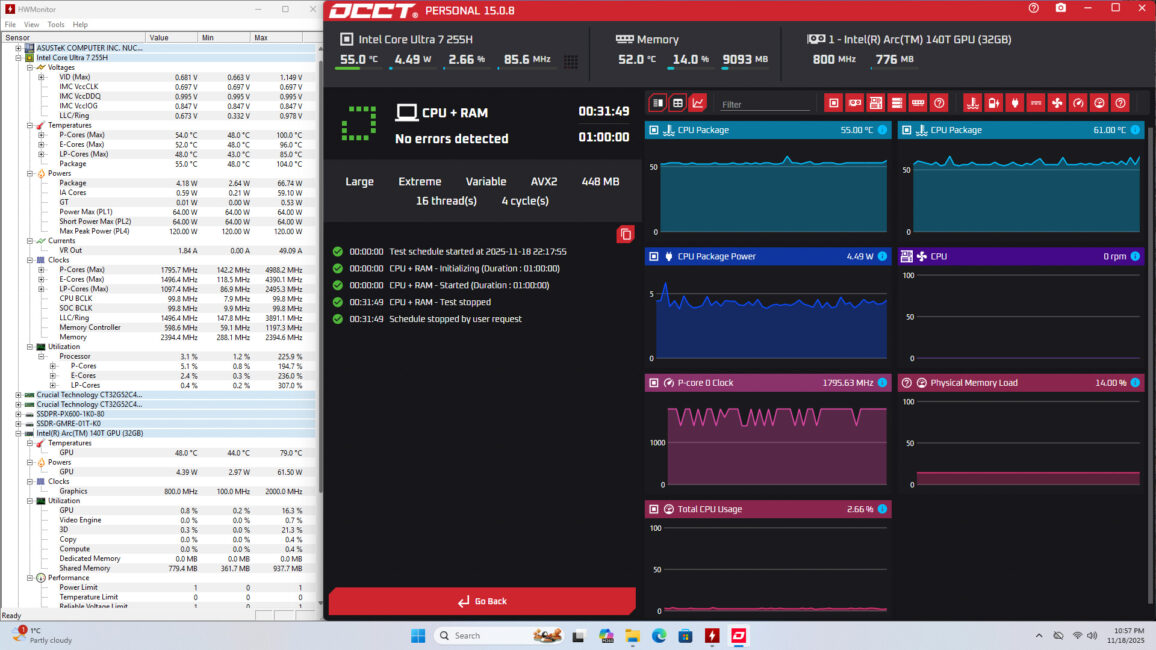
Task: Show info for Total CPU Usage graph
Action: point(882,509)
